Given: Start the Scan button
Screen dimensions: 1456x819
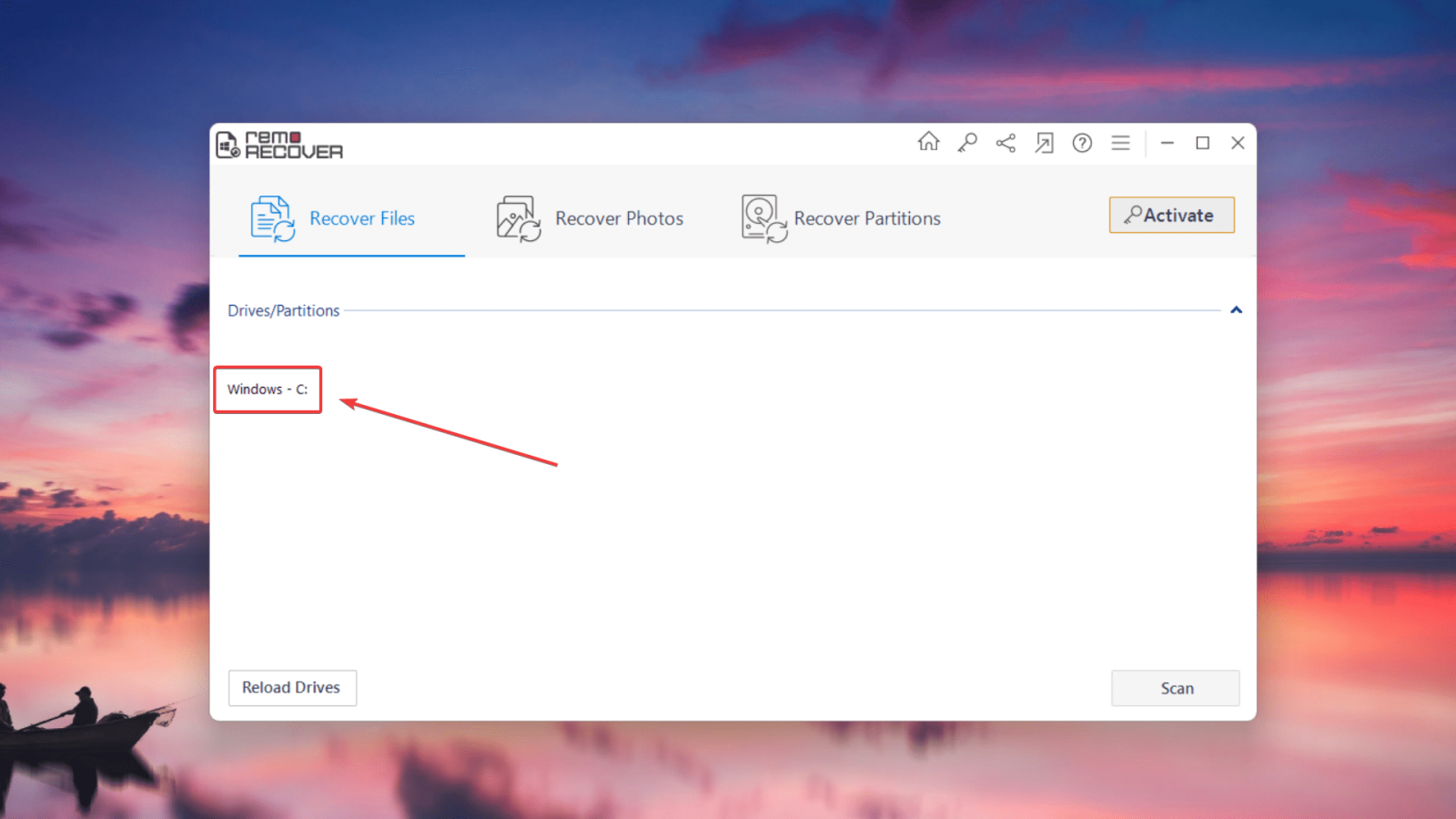Looking at the screenshot, I should click(1175, 688).
